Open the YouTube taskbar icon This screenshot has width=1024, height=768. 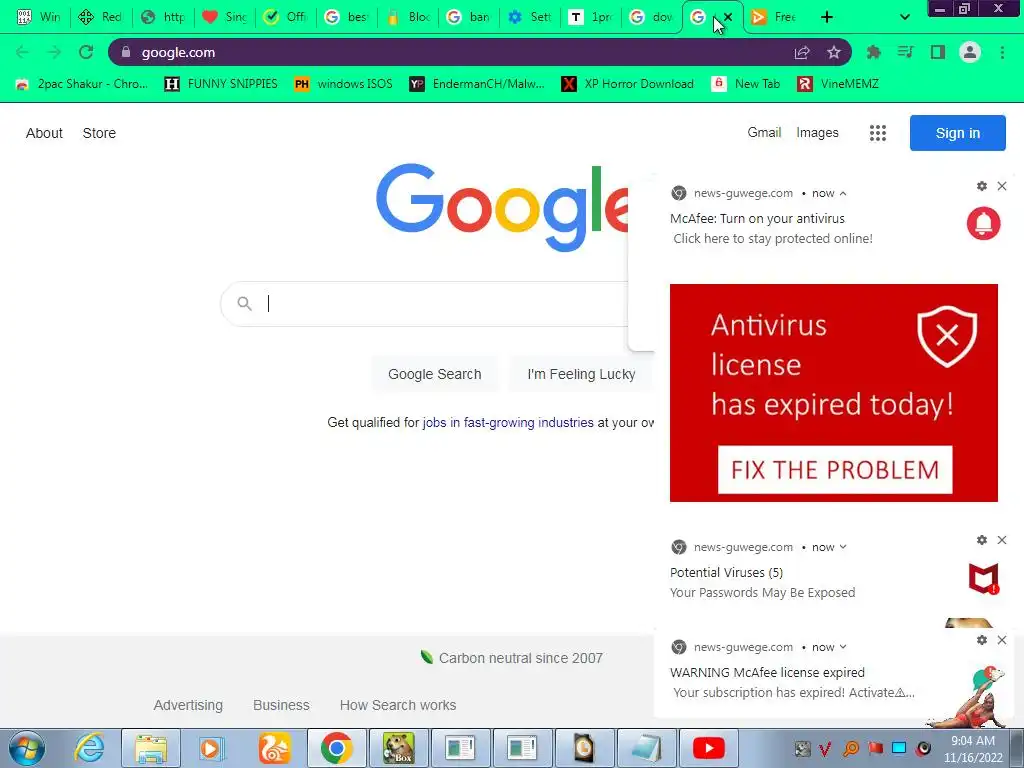point(709,748)
